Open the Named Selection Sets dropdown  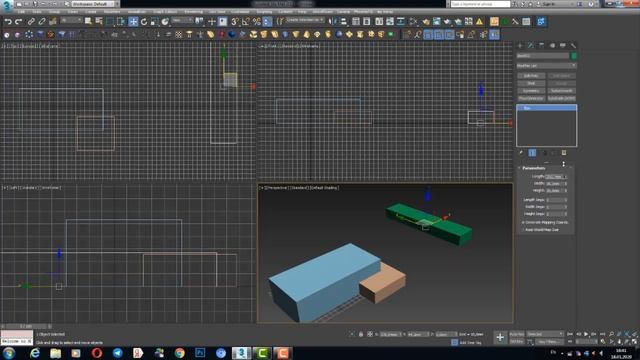[304, 20]
